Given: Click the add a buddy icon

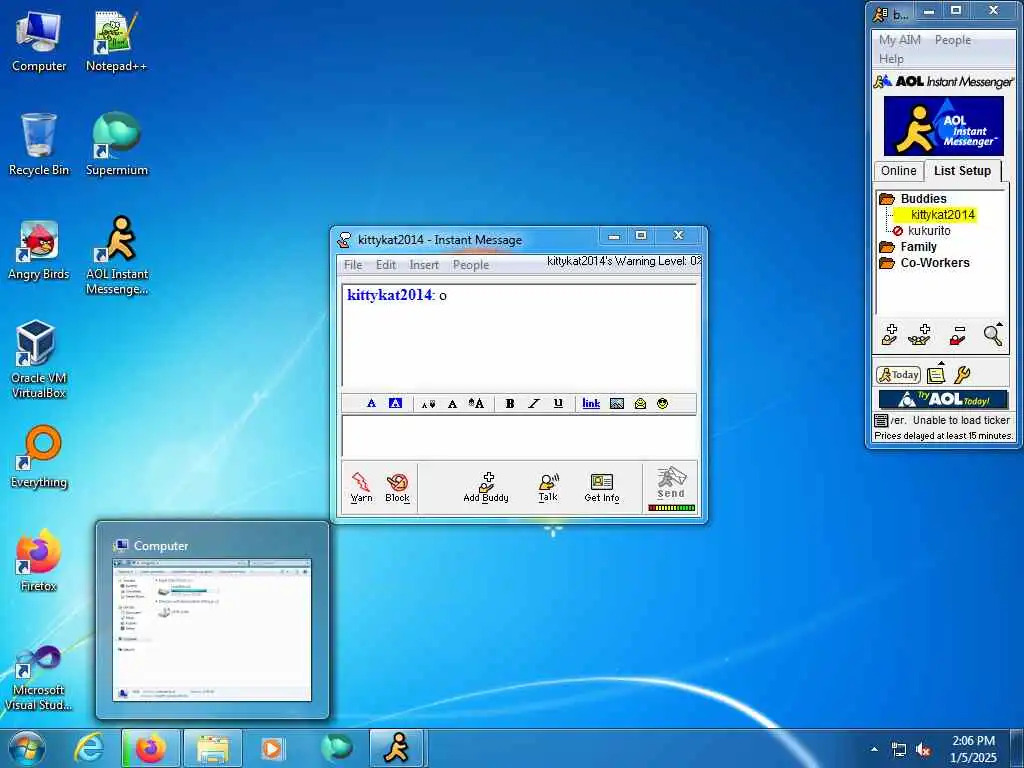Looking at the screenshot, I should click(890, 334).
